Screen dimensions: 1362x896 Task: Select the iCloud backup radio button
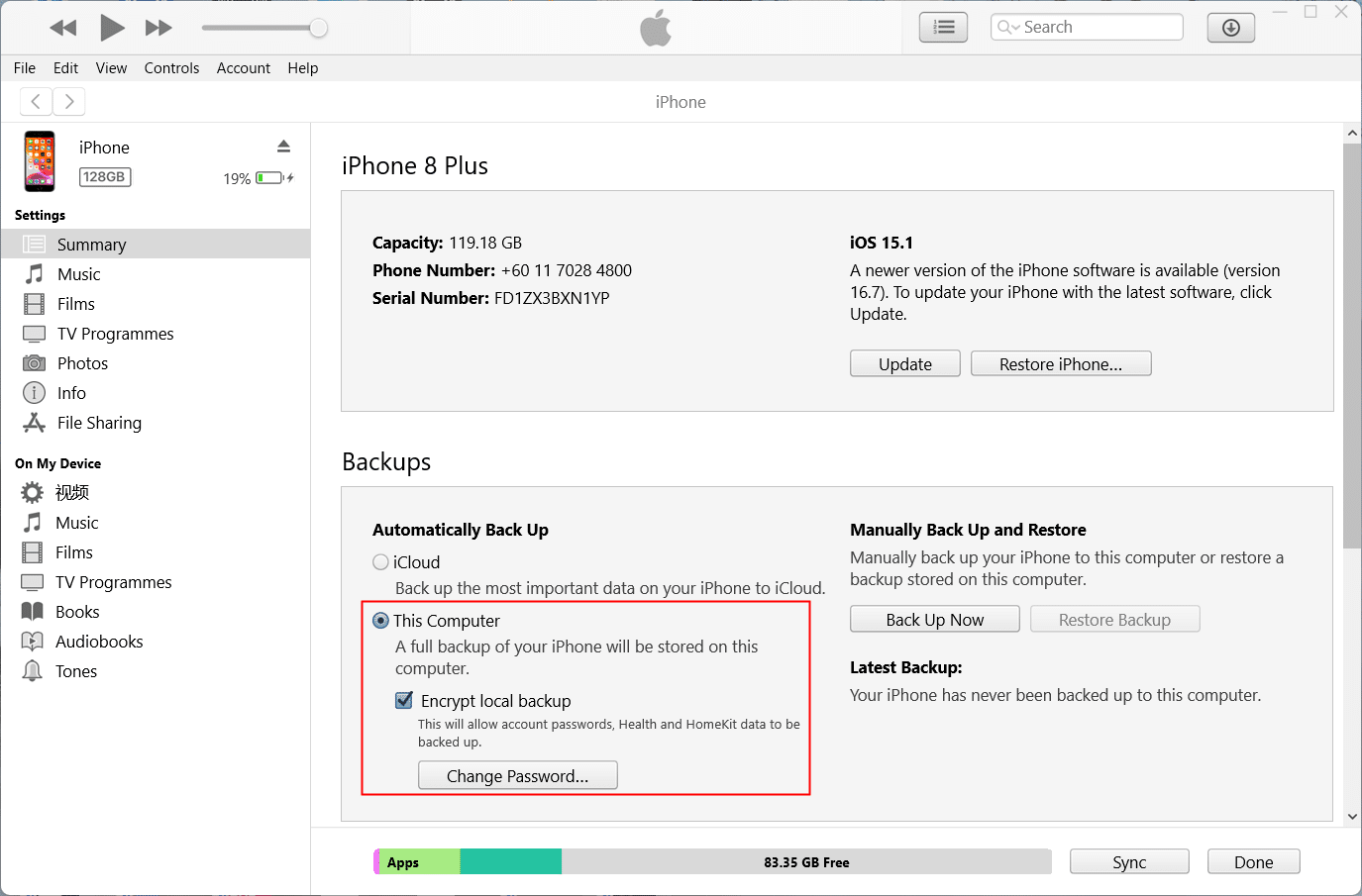point(380,562)
